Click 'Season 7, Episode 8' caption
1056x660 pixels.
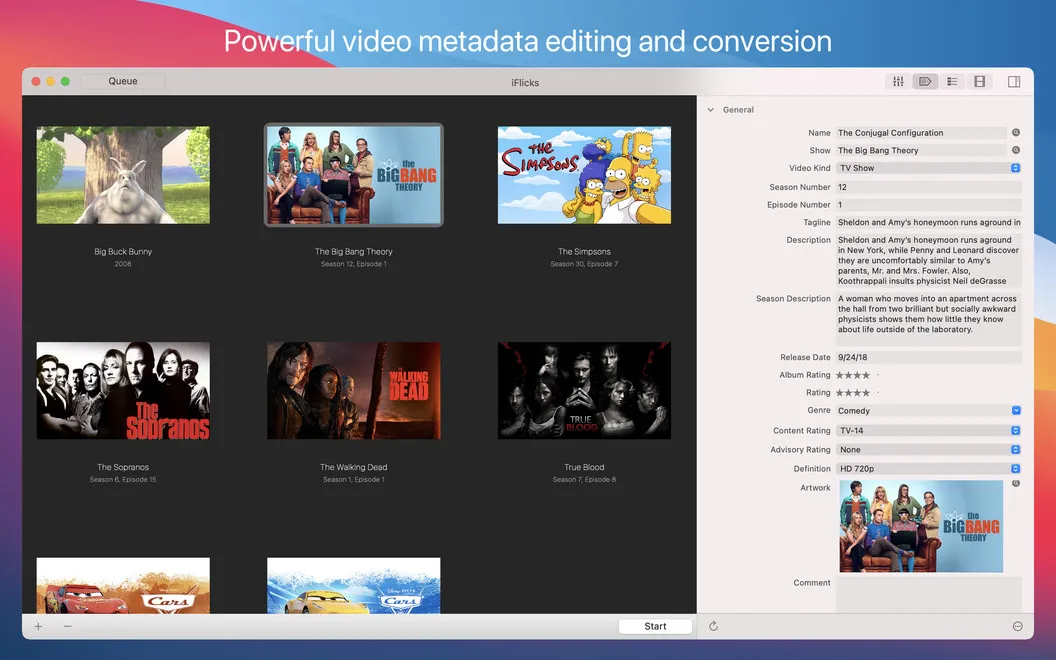[584, 480]
